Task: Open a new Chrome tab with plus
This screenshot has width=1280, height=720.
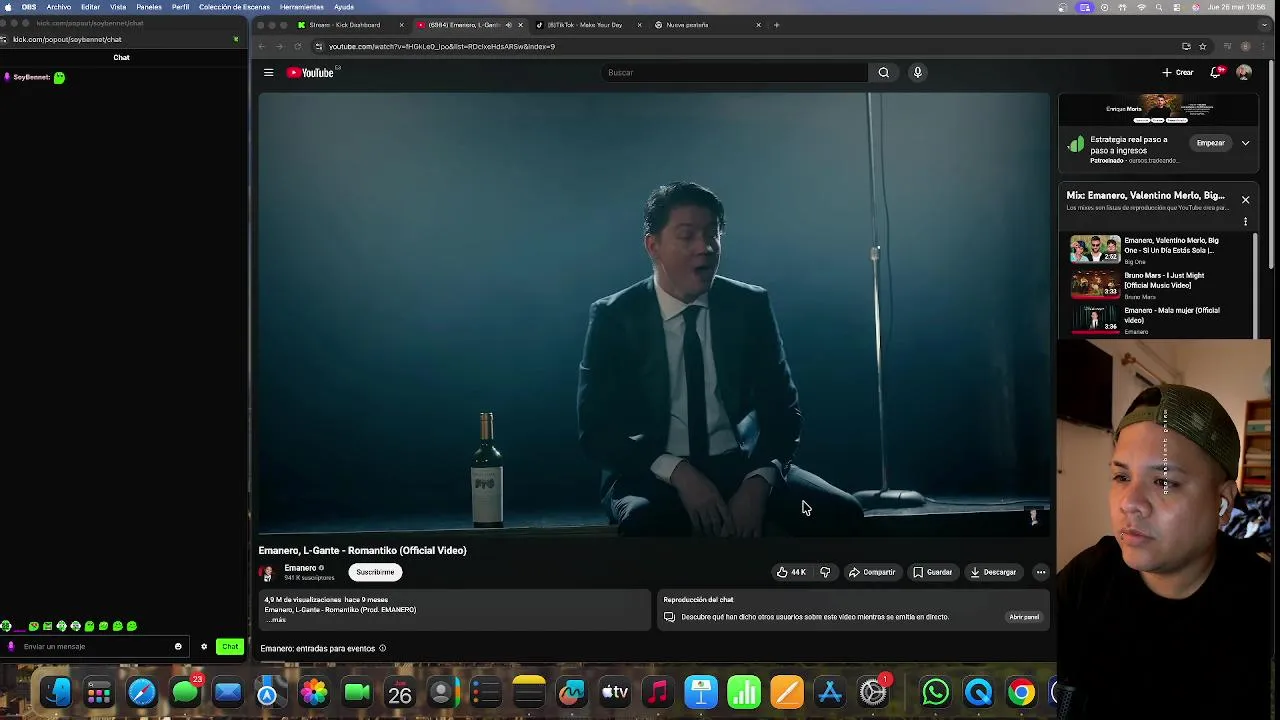Action: [x=776, y=25]
